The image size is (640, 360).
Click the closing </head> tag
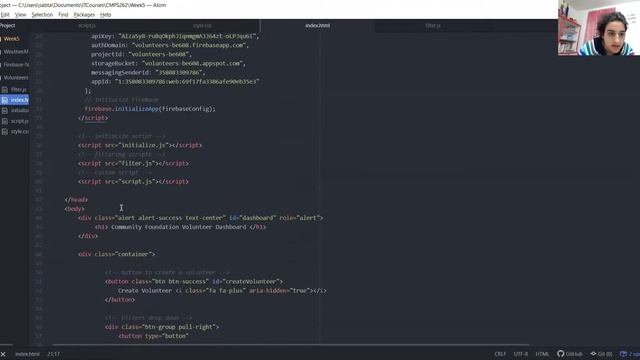pyautogui.click(x=76, y=200)
